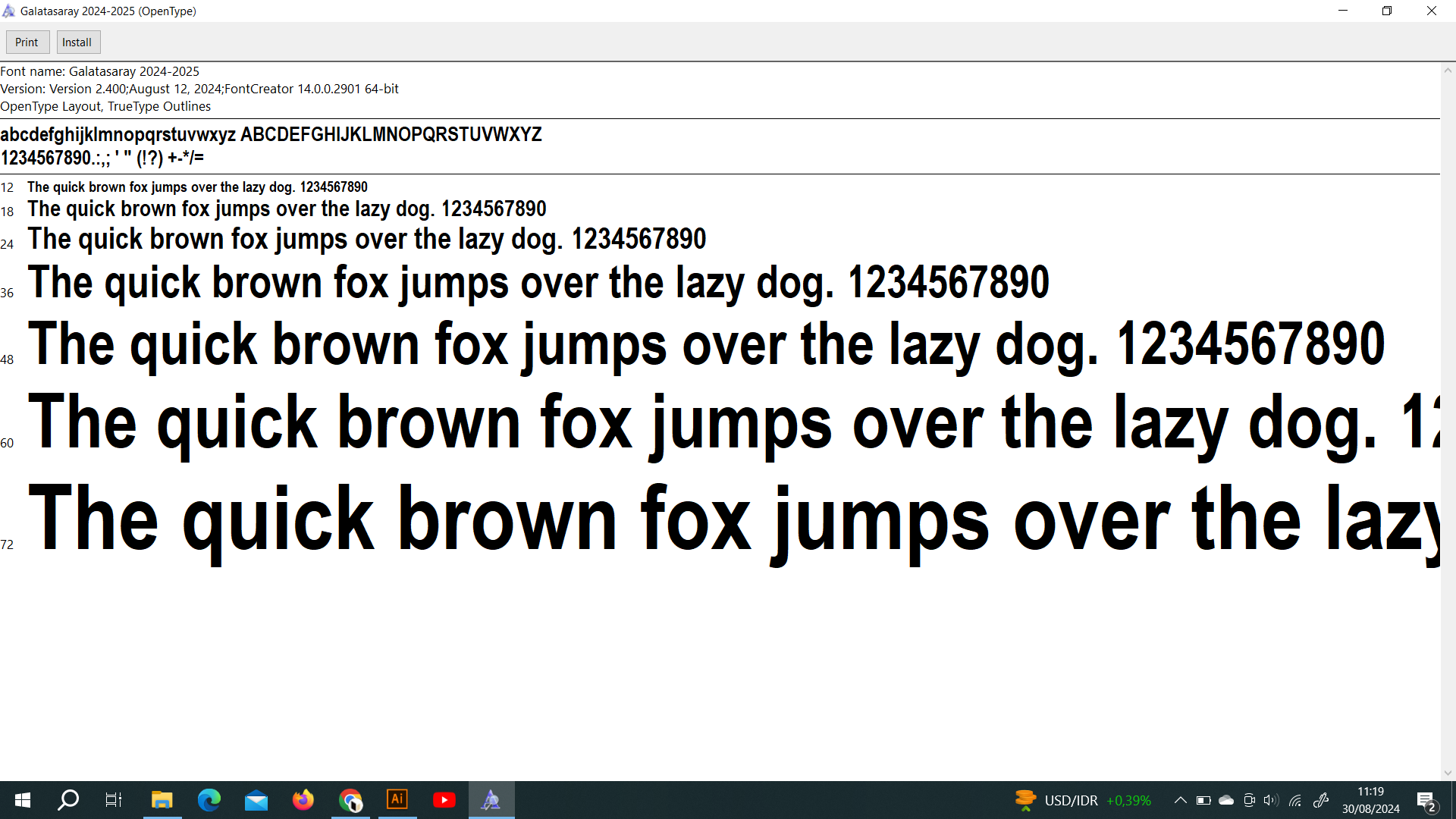Click the Print button
The image size is (1456, 819).
click(x=27, y=42)
